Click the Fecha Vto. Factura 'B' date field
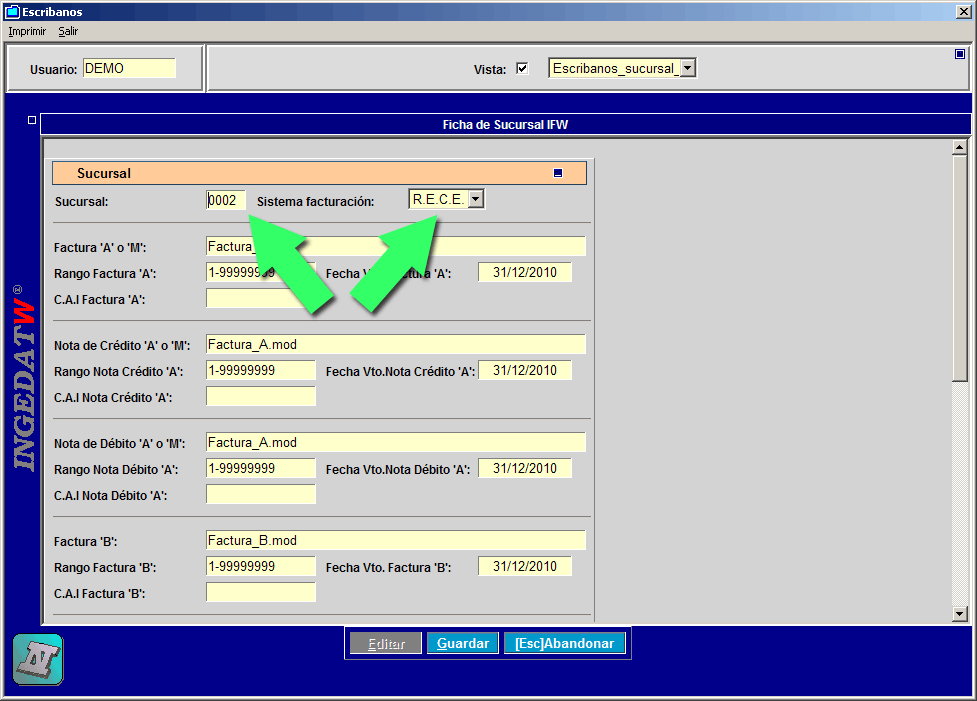 point(525,566)
